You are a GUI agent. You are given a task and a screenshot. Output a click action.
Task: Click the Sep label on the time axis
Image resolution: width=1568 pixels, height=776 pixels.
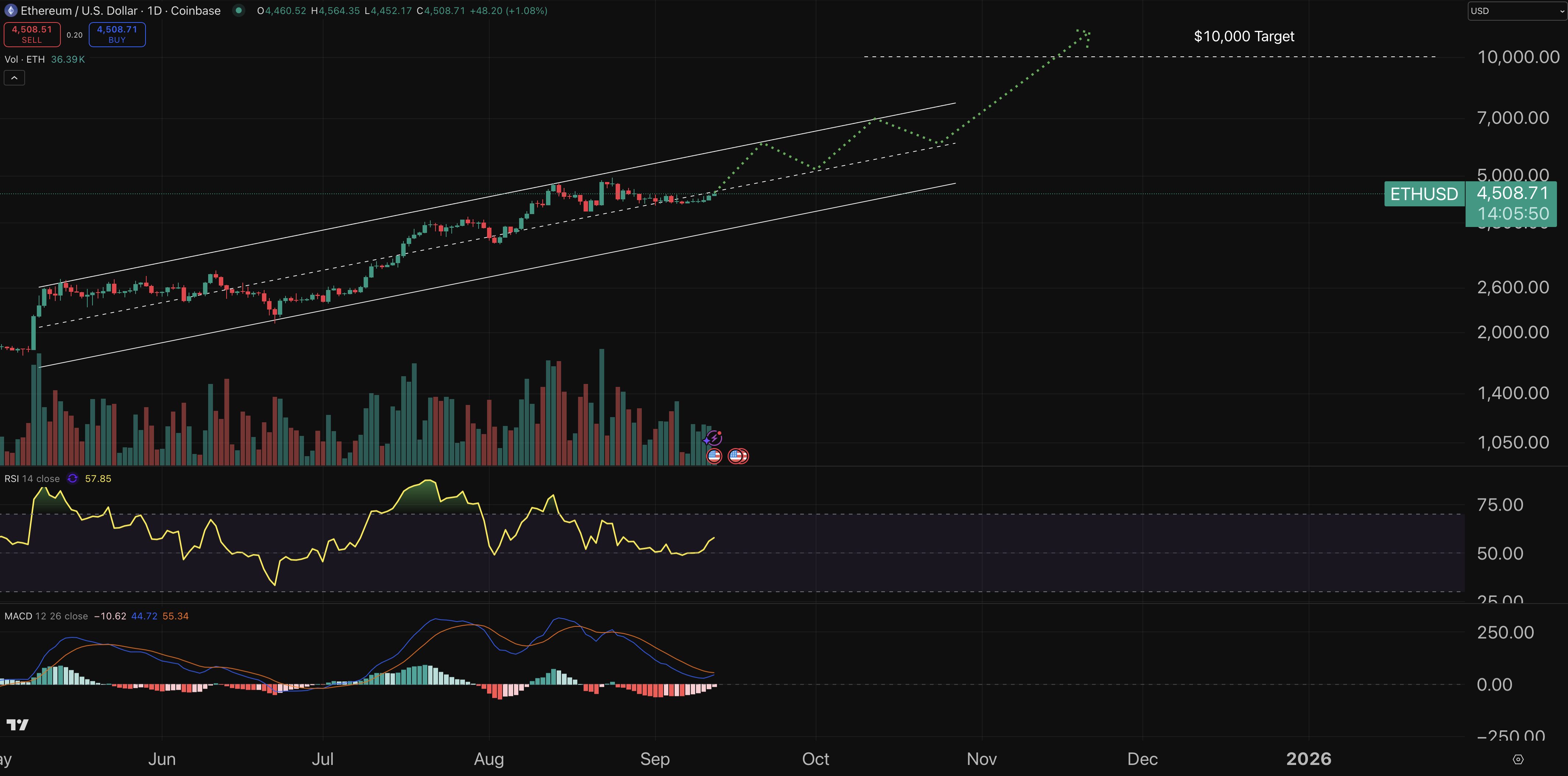(x=655, y=759)
